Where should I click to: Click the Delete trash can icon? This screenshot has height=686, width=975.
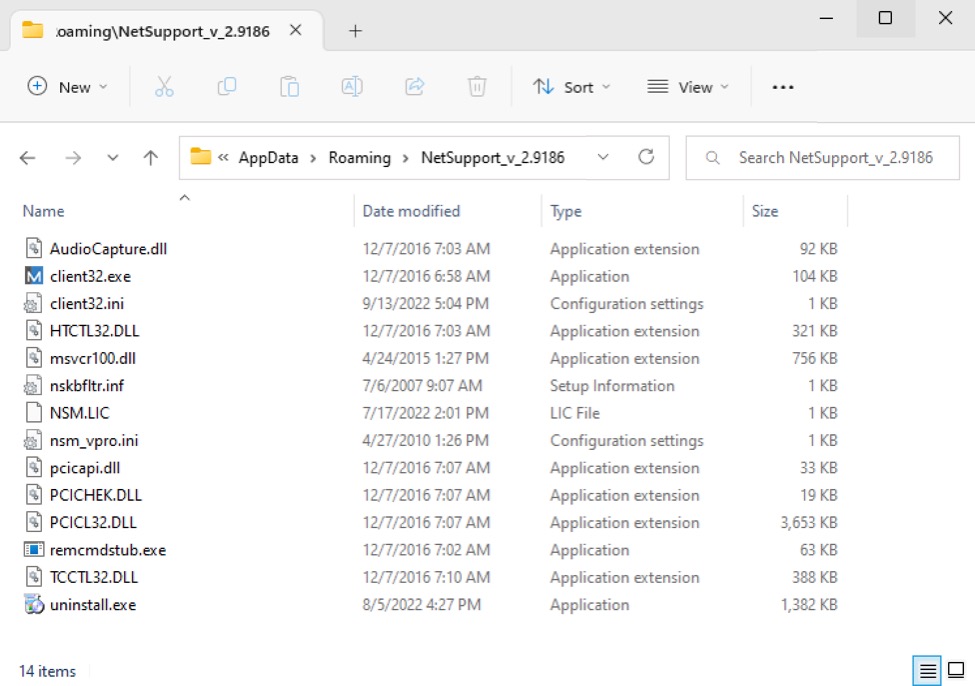477,87
